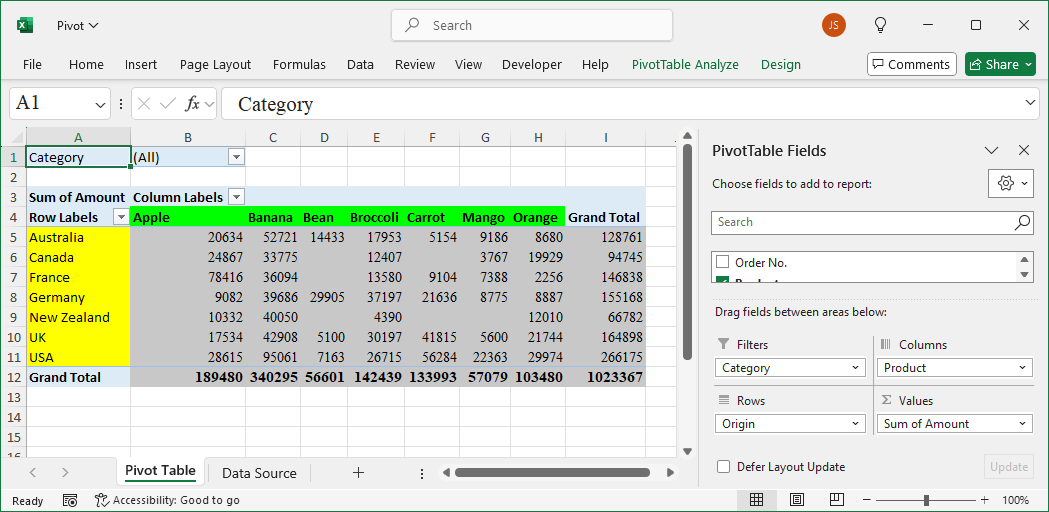Viewport: 1049px width, 512px height.
Task: Open the Column Labels filter dropdown
Action: (x=236, y=197)
